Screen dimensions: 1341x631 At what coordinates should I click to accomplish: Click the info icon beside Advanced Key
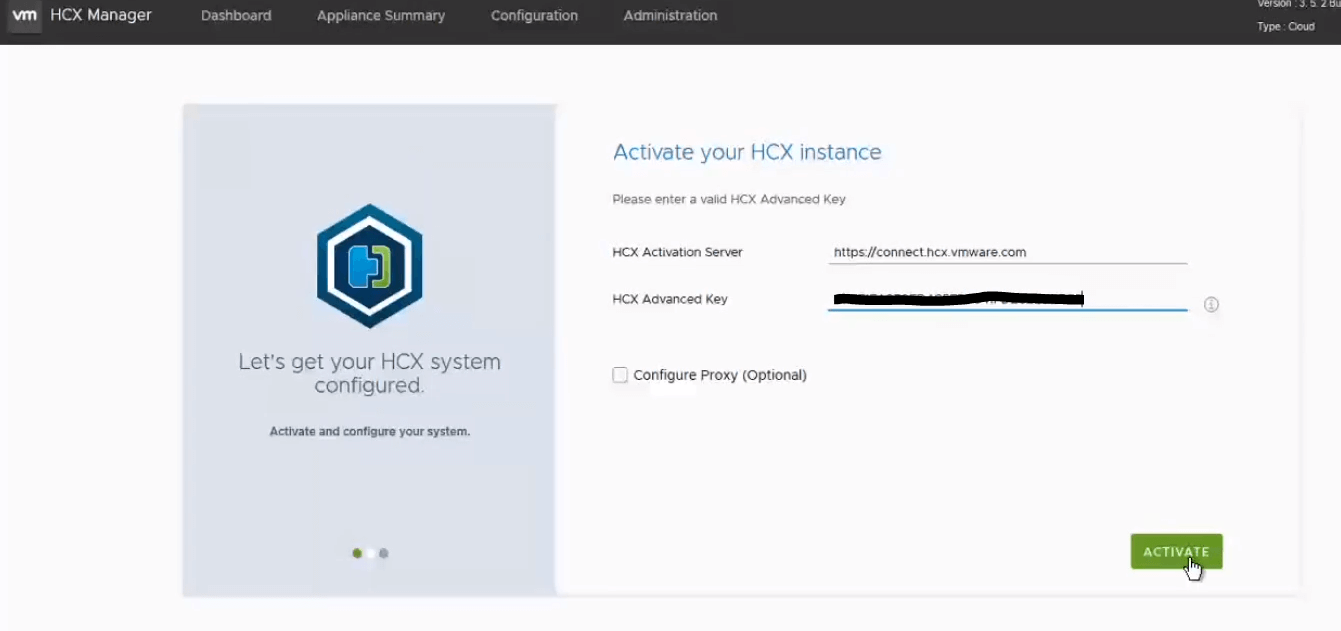[x=1211, y=305]
